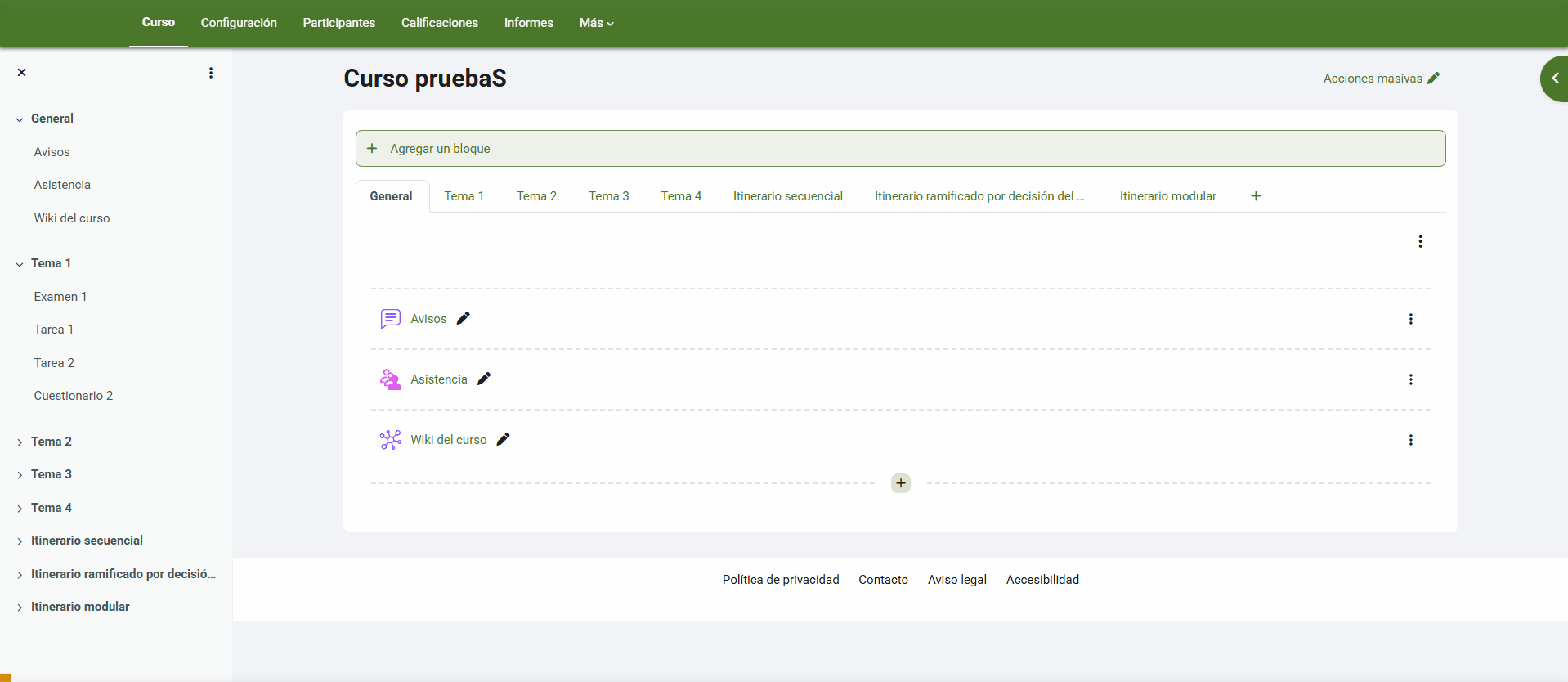1568x682 pixels.
Task: Switch to the Itinerario modular tab
Action: (1168, 196)
